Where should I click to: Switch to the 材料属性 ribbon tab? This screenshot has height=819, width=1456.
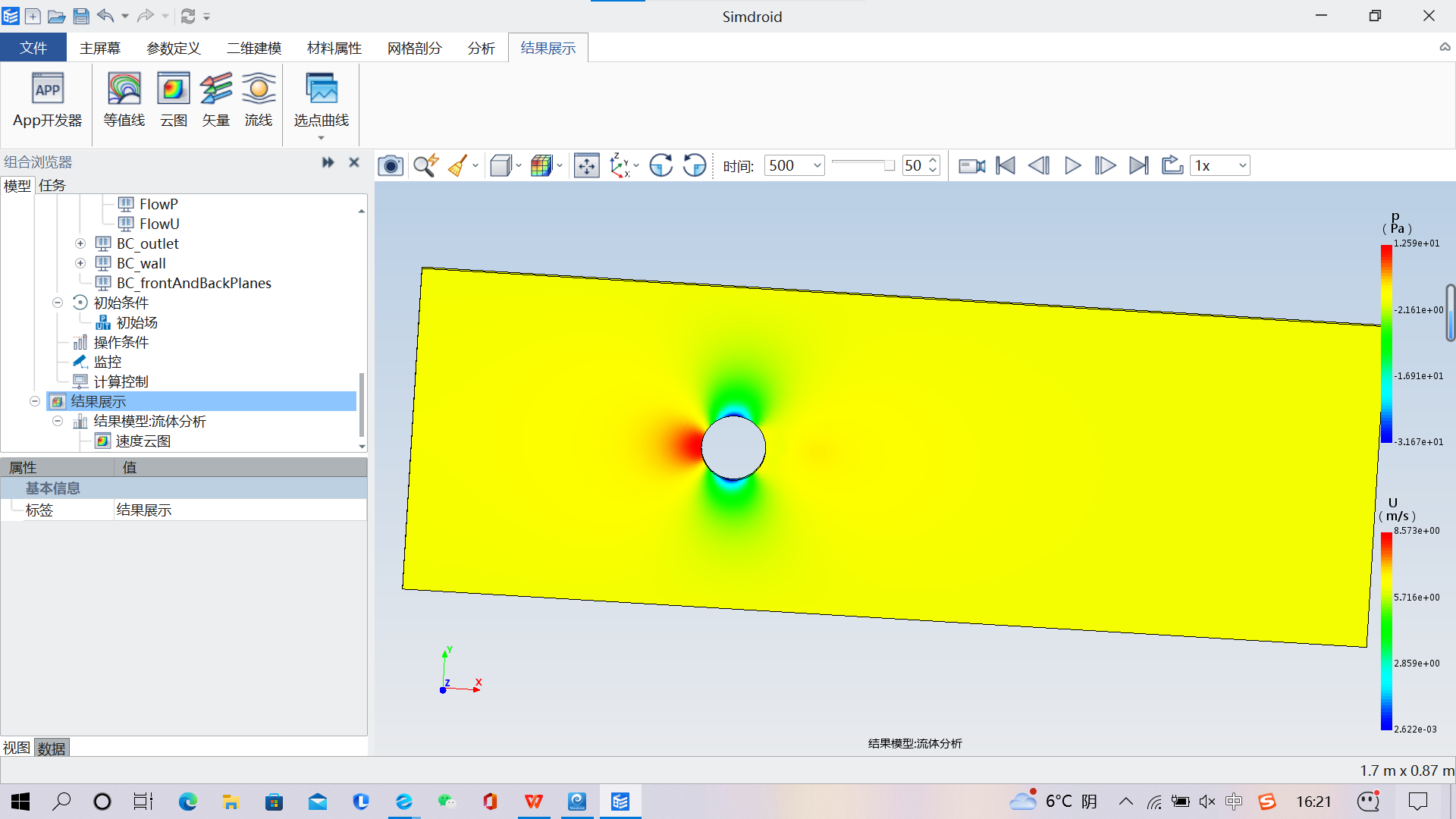click(x=334, y=48)
